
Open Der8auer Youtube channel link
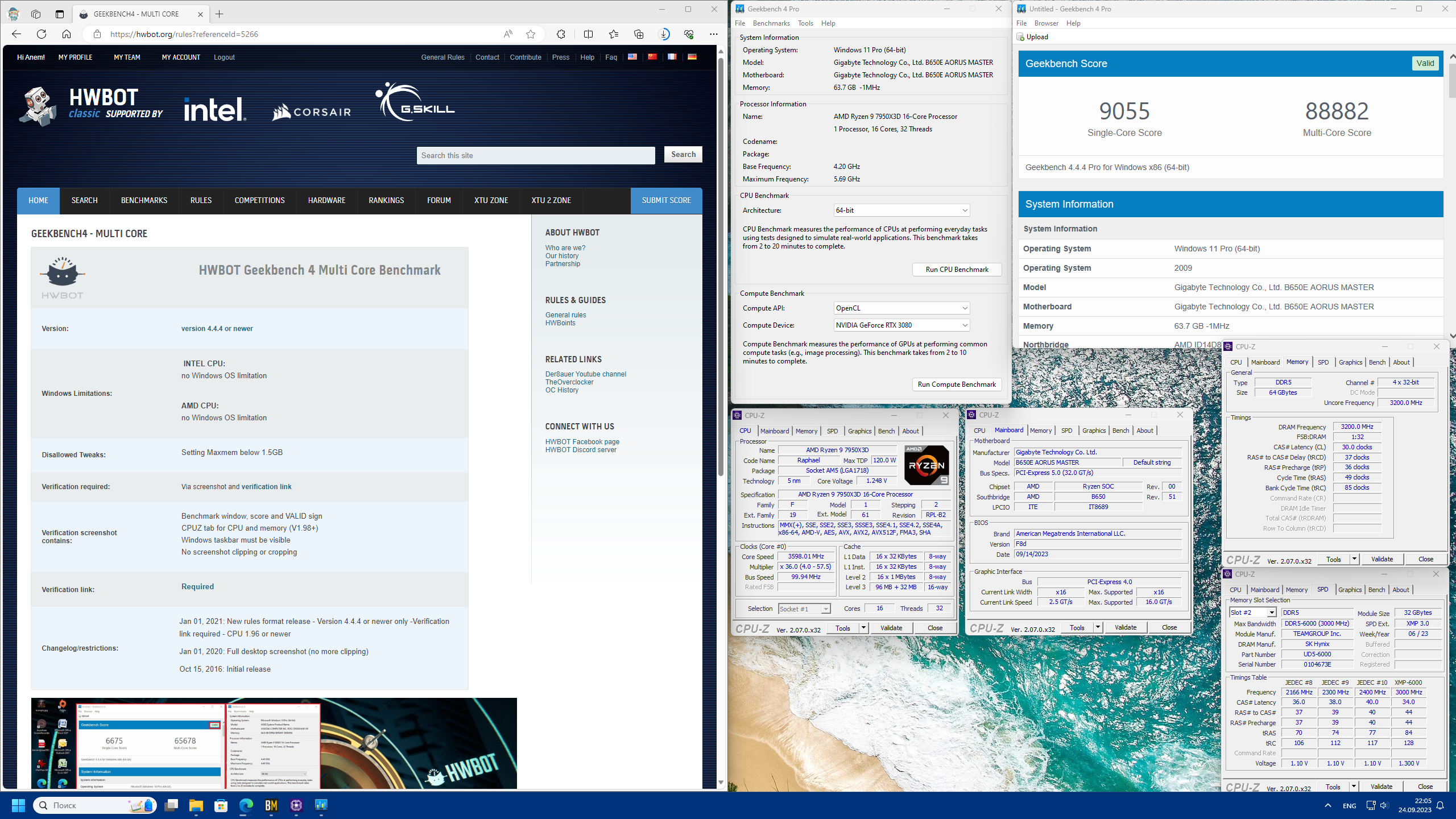[x=585, y=374]
